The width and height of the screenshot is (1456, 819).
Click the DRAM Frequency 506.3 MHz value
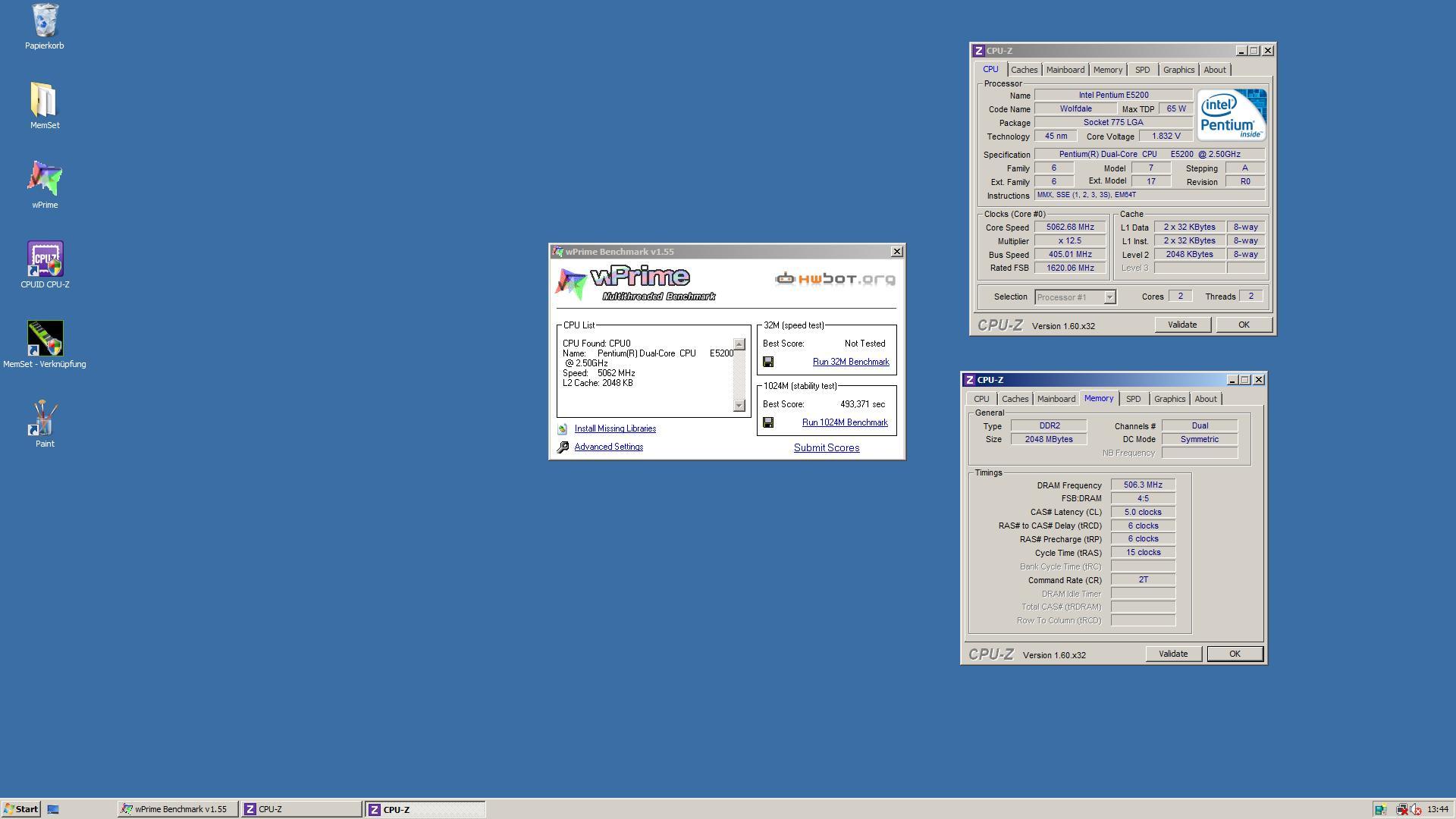1143,485
